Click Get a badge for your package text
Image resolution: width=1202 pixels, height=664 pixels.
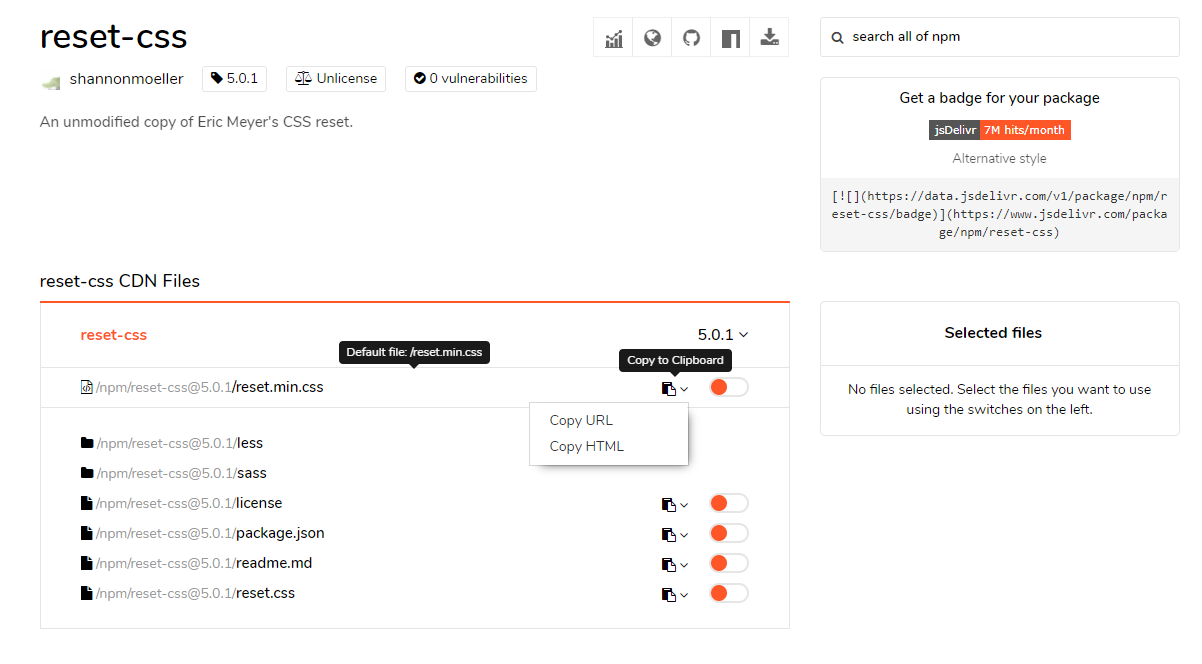point(999,98)
